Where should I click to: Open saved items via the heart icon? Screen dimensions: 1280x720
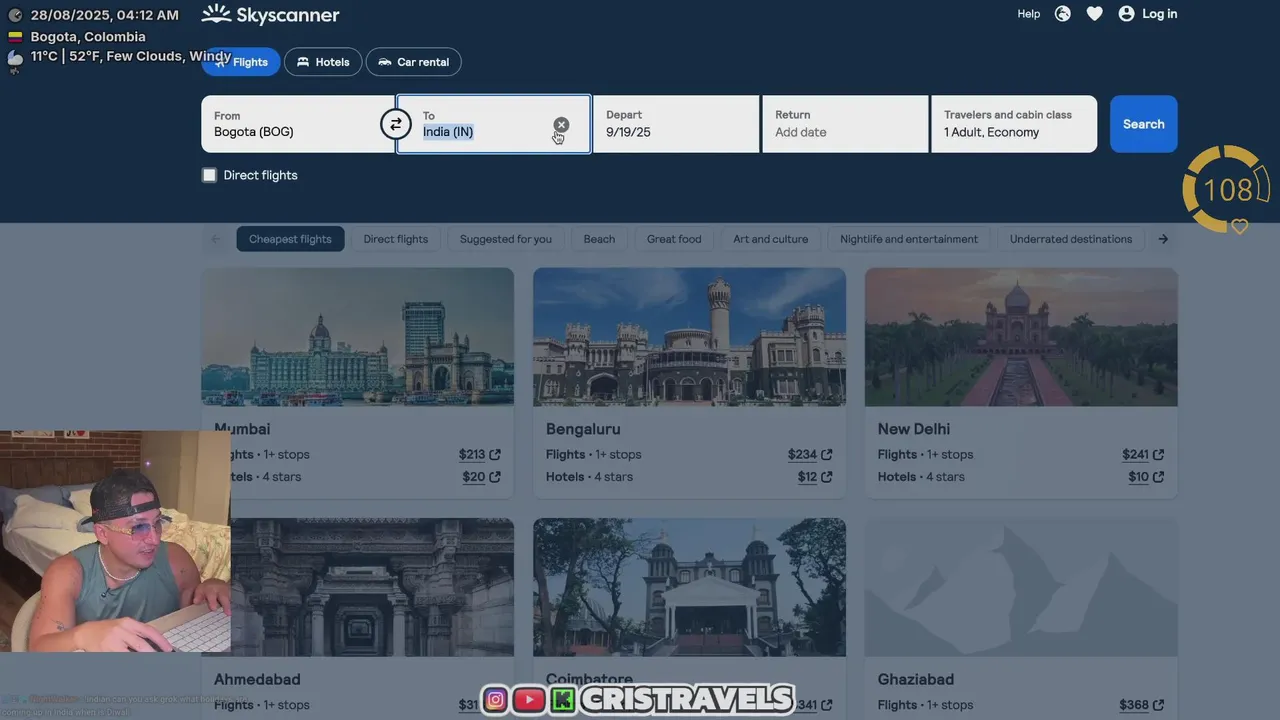coord(1094,14)
